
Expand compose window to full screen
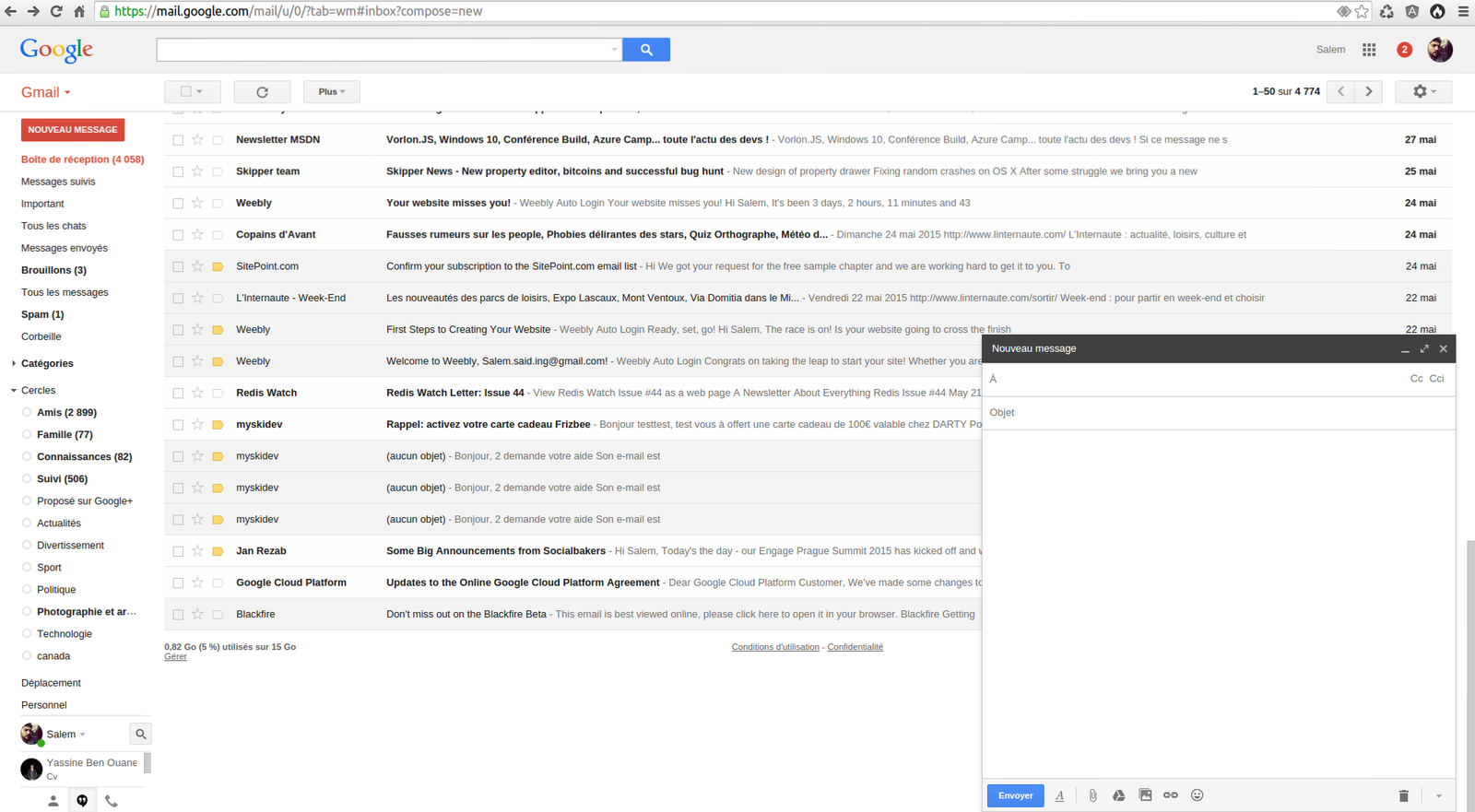point(1424,348)
